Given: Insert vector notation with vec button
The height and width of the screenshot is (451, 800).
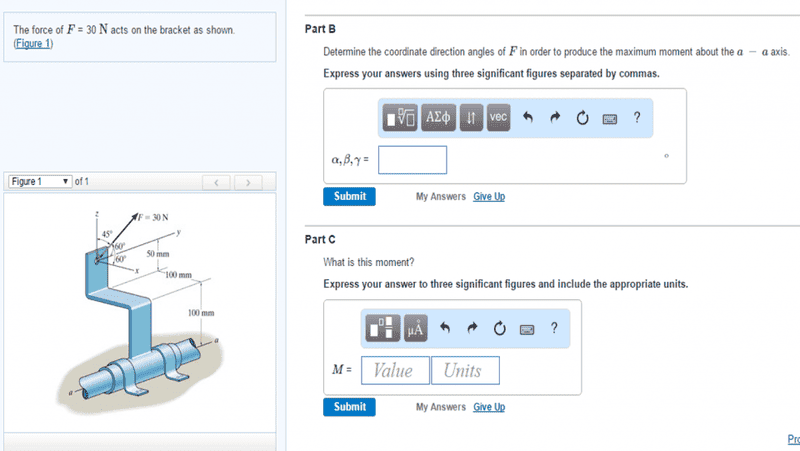Looking at the screenshot, I should tap(499, 118).
